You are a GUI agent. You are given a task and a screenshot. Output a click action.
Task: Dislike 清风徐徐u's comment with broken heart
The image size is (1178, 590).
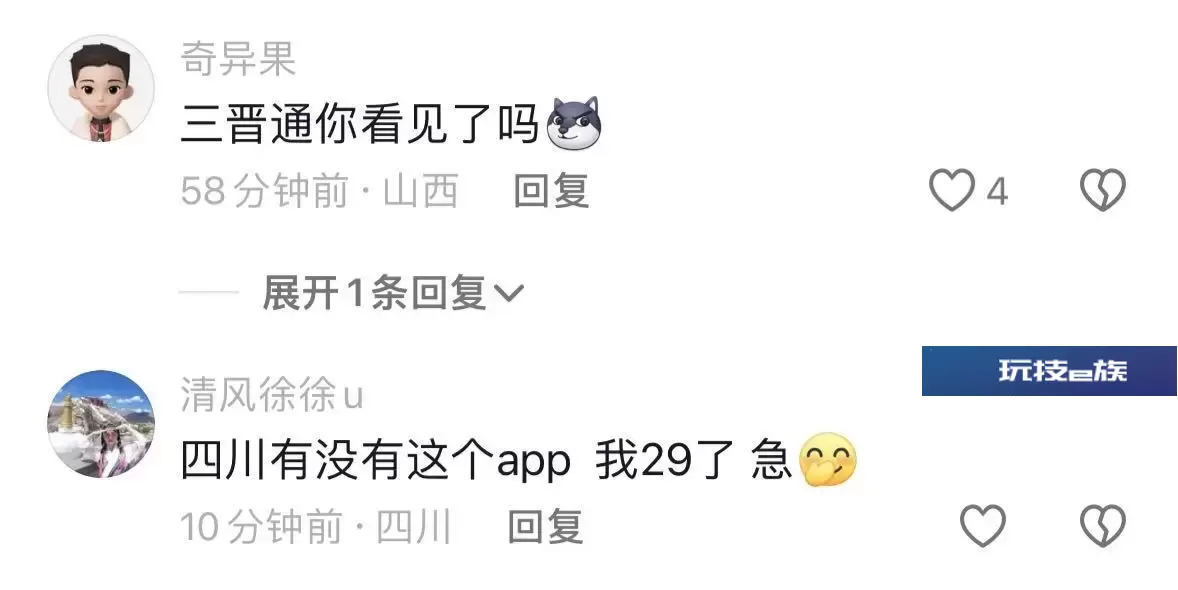[x=1103, y=525]
